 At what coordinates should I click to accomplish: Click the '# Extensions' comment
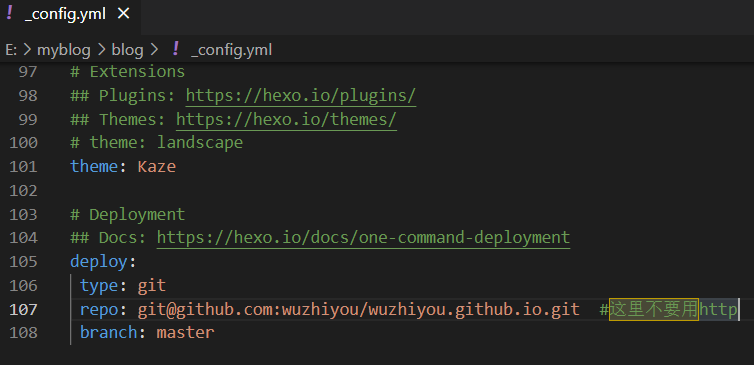coord(127,72)
